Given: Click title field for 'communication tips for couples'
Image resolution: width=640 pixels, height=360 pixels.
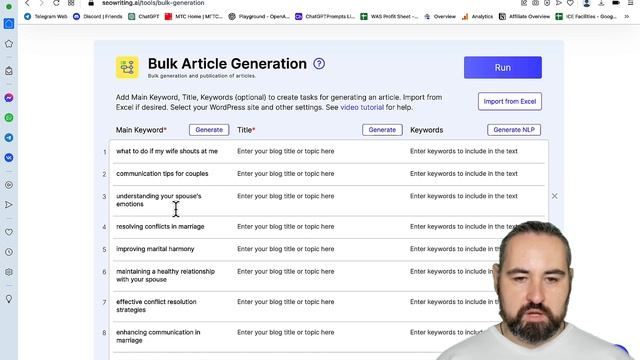Looking at the screenshot, I should point(320,173).
